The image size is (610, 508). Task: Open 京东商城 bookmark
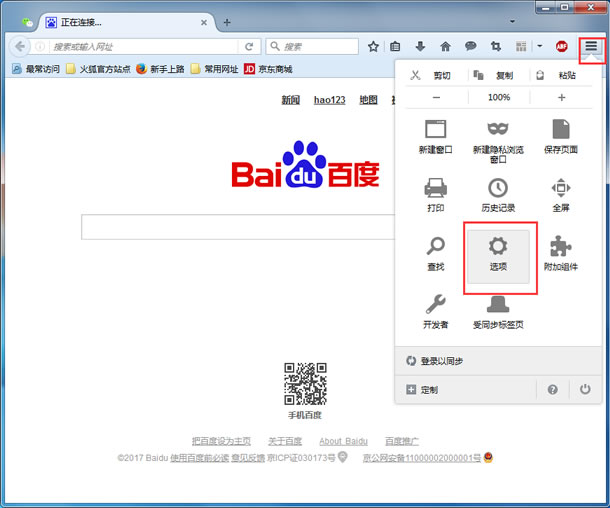[x=268, y=69]
